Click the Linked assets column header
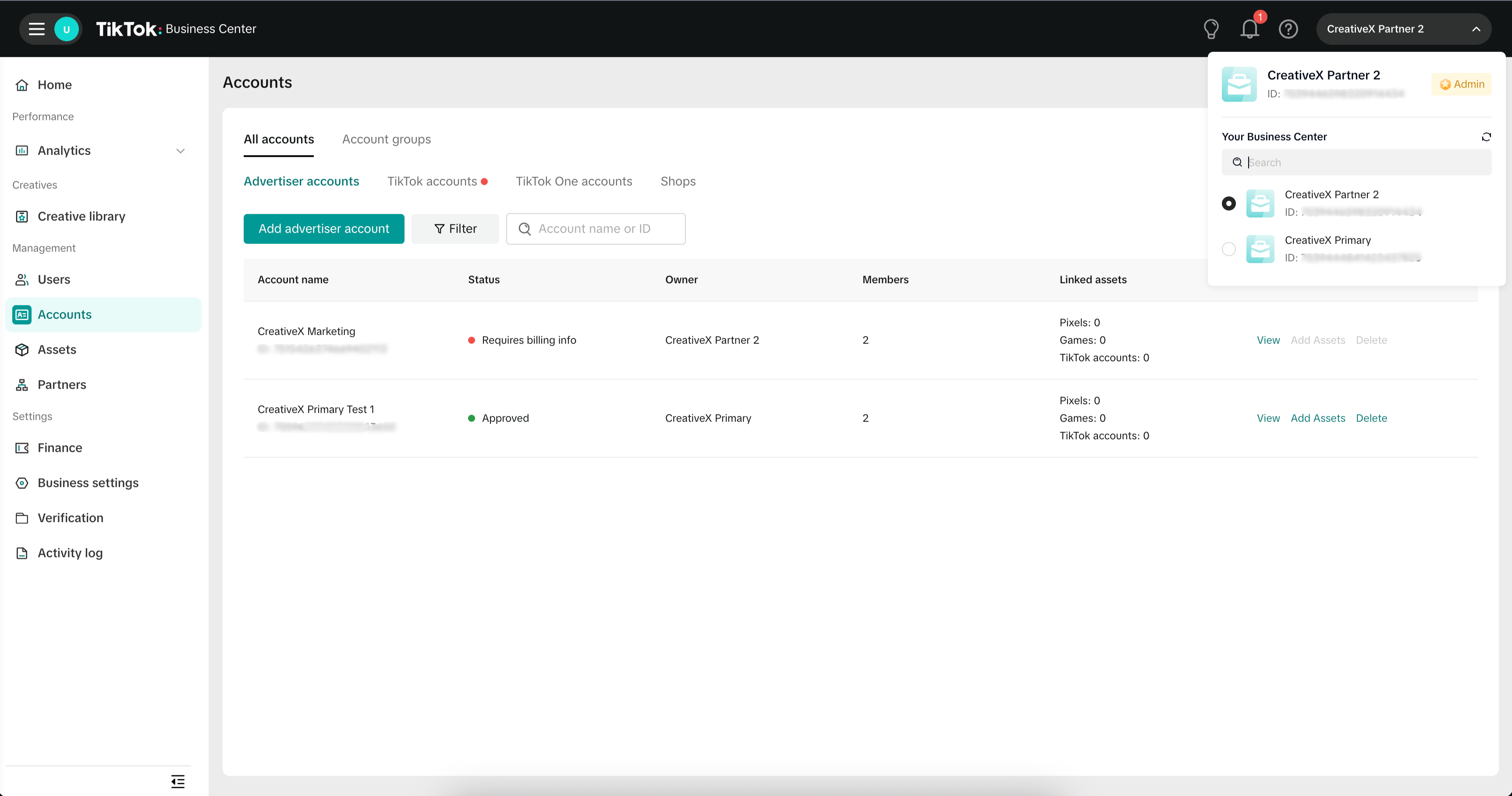This screenshot has width=1512, height=796. pyautogui.click(x=1093, y=279)
